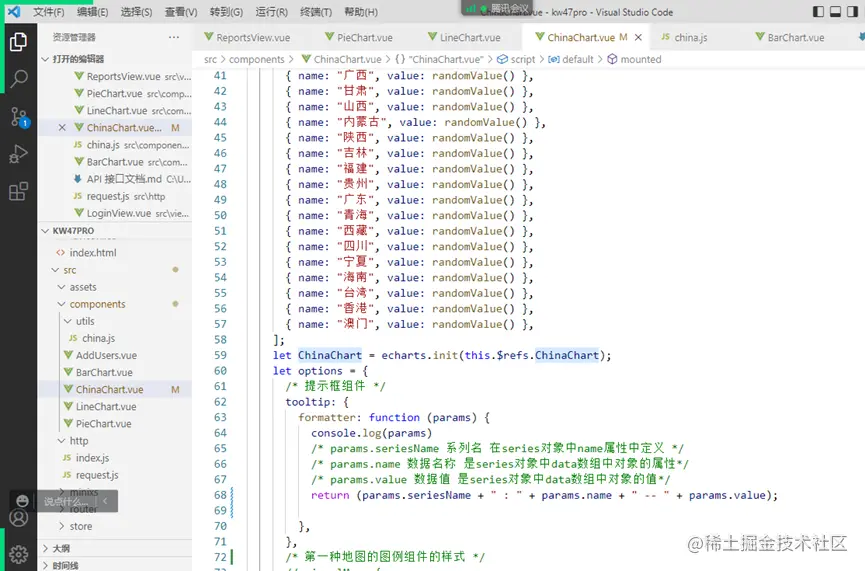Click the smiley emoji chat icon
This screenshot has width=865, height=571.
click(x=22, y=500)
